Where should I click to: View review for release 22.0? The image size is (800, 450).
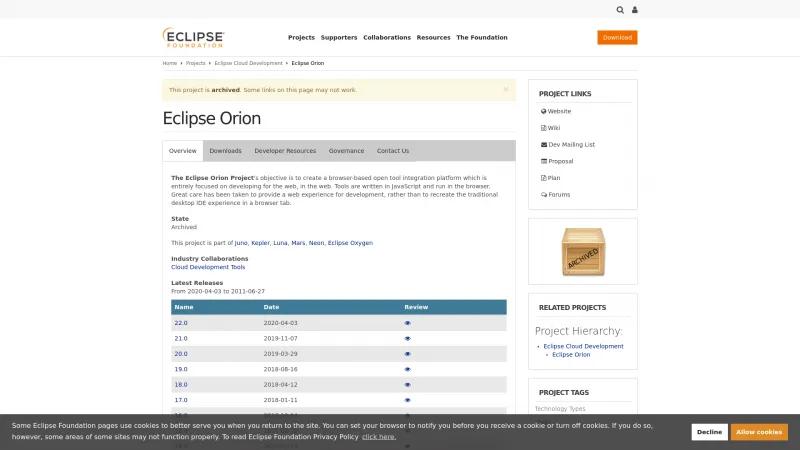coord(407,323)
